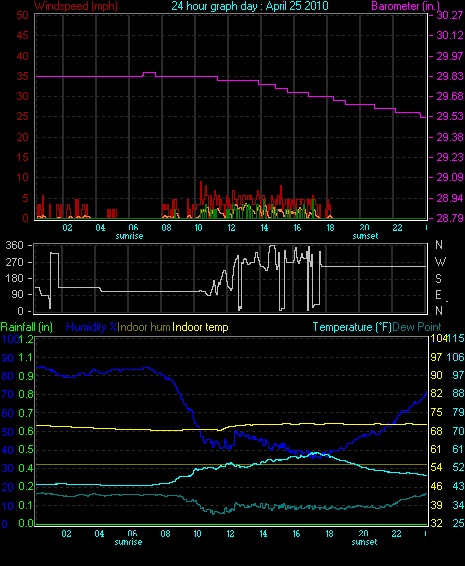This screenshot has width=465, height=566.
Task: Select the Humidity % legend label
Action: [92, 327]
